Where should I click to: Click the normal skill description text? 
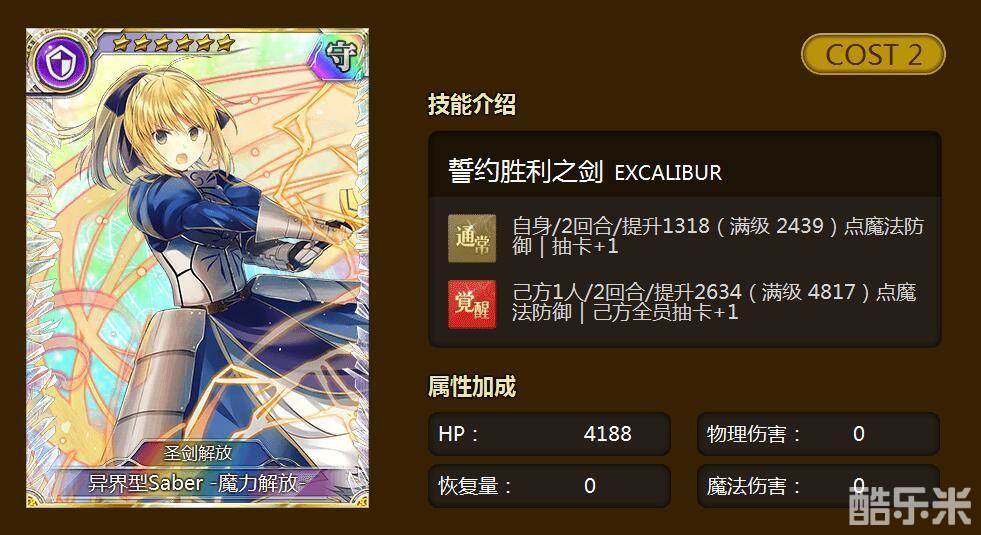718,236
